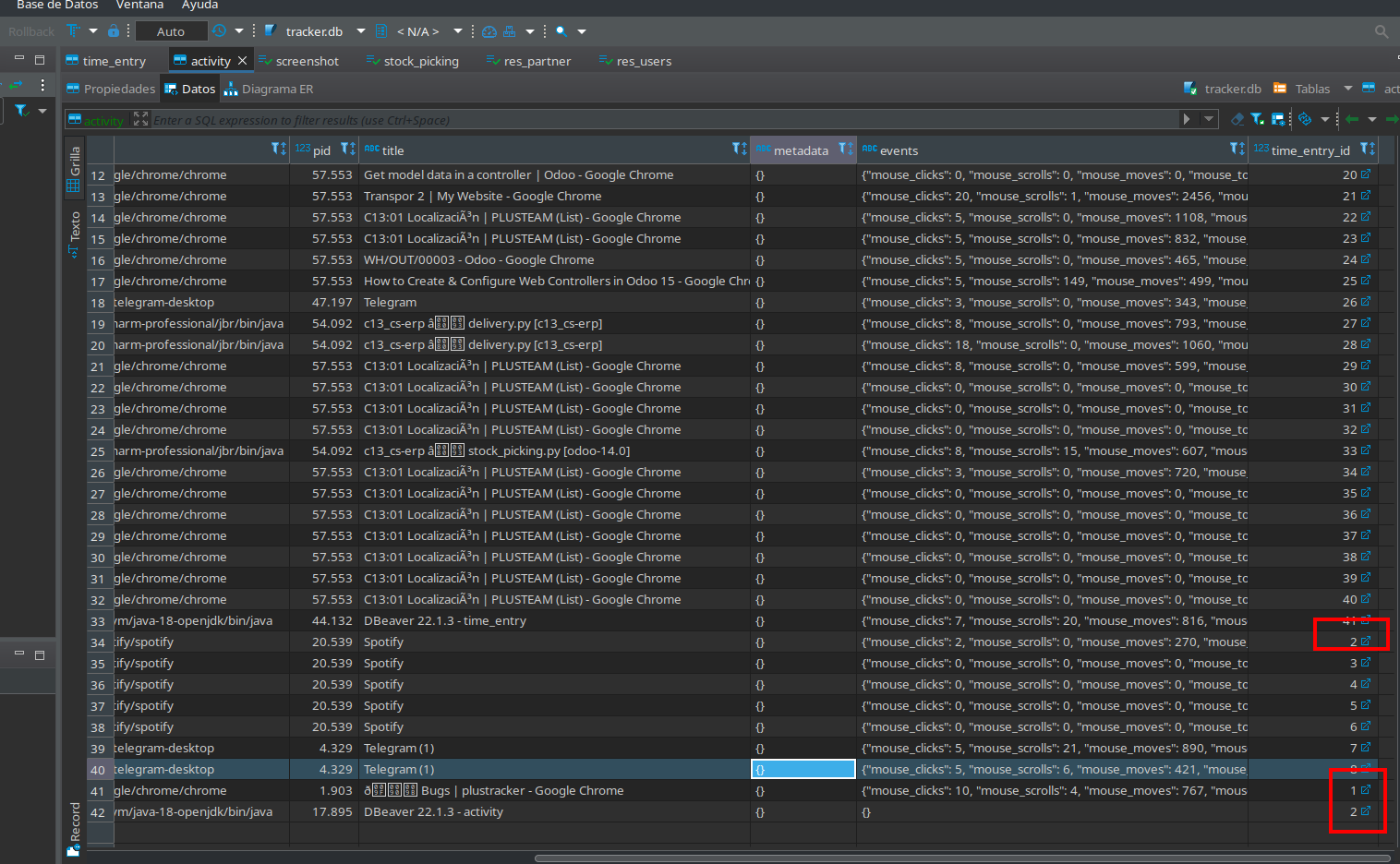Click the blue lock icon in toolbar

[x=113, y=30]
